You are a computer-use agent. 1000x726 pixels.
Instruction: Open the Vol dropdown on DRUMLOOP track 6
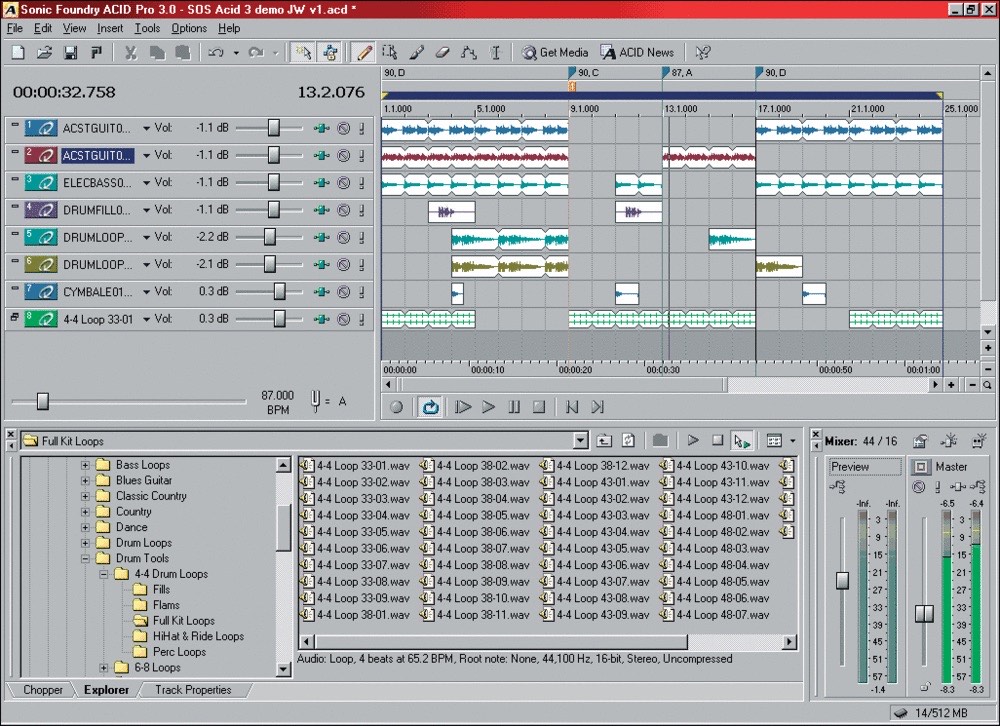[x=146, y=265]
